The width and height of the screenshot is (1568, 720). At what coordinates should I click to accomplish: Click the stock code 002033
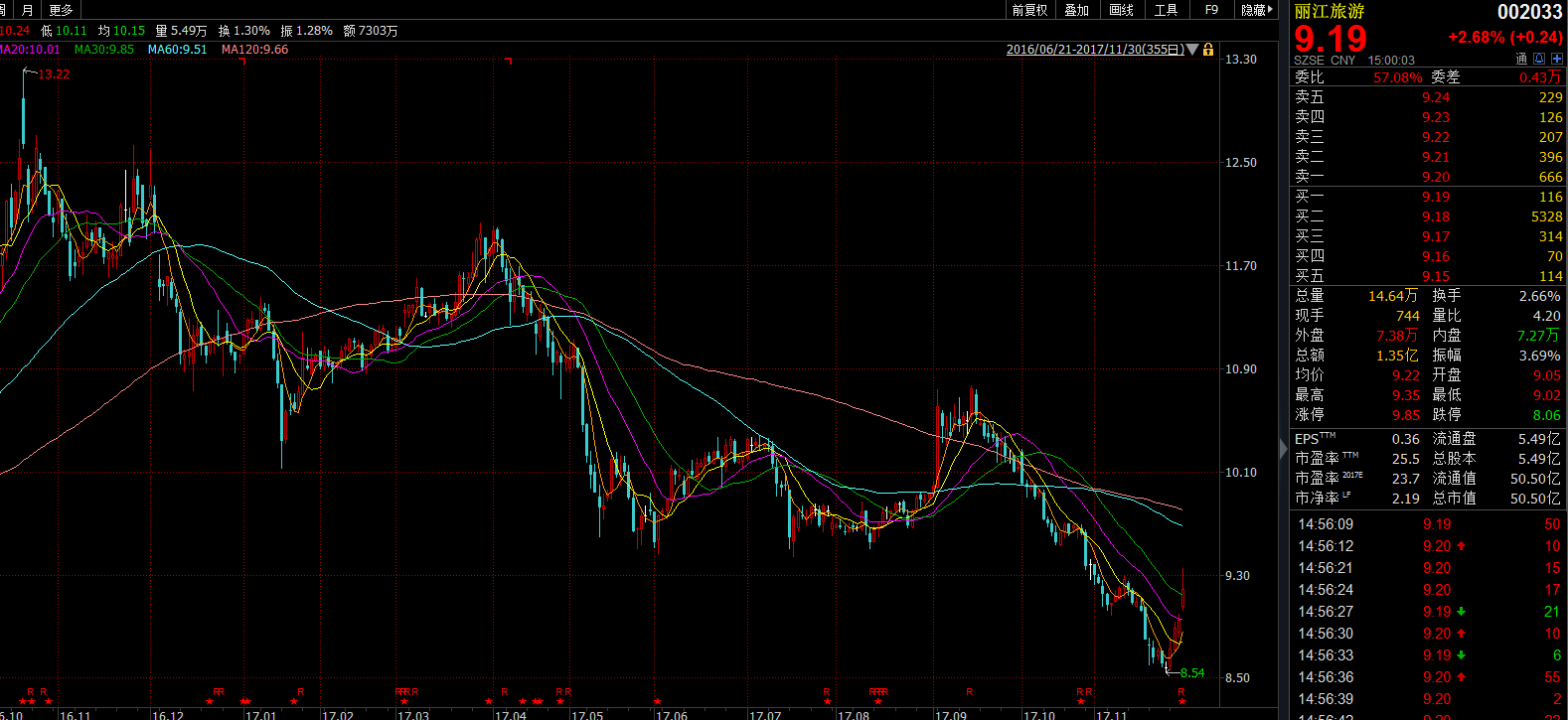1530,12
